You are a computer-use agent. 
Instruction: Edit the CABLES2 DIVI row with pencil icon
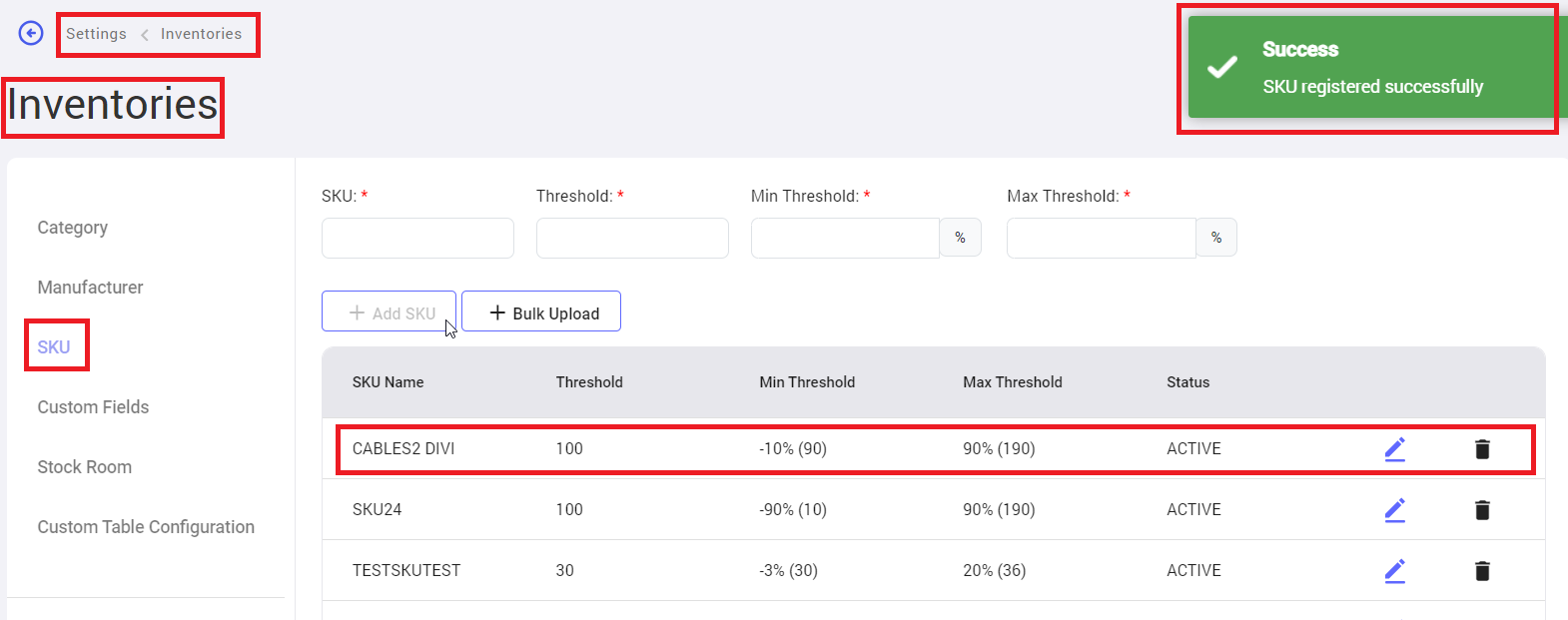[x=1394, y=449]
